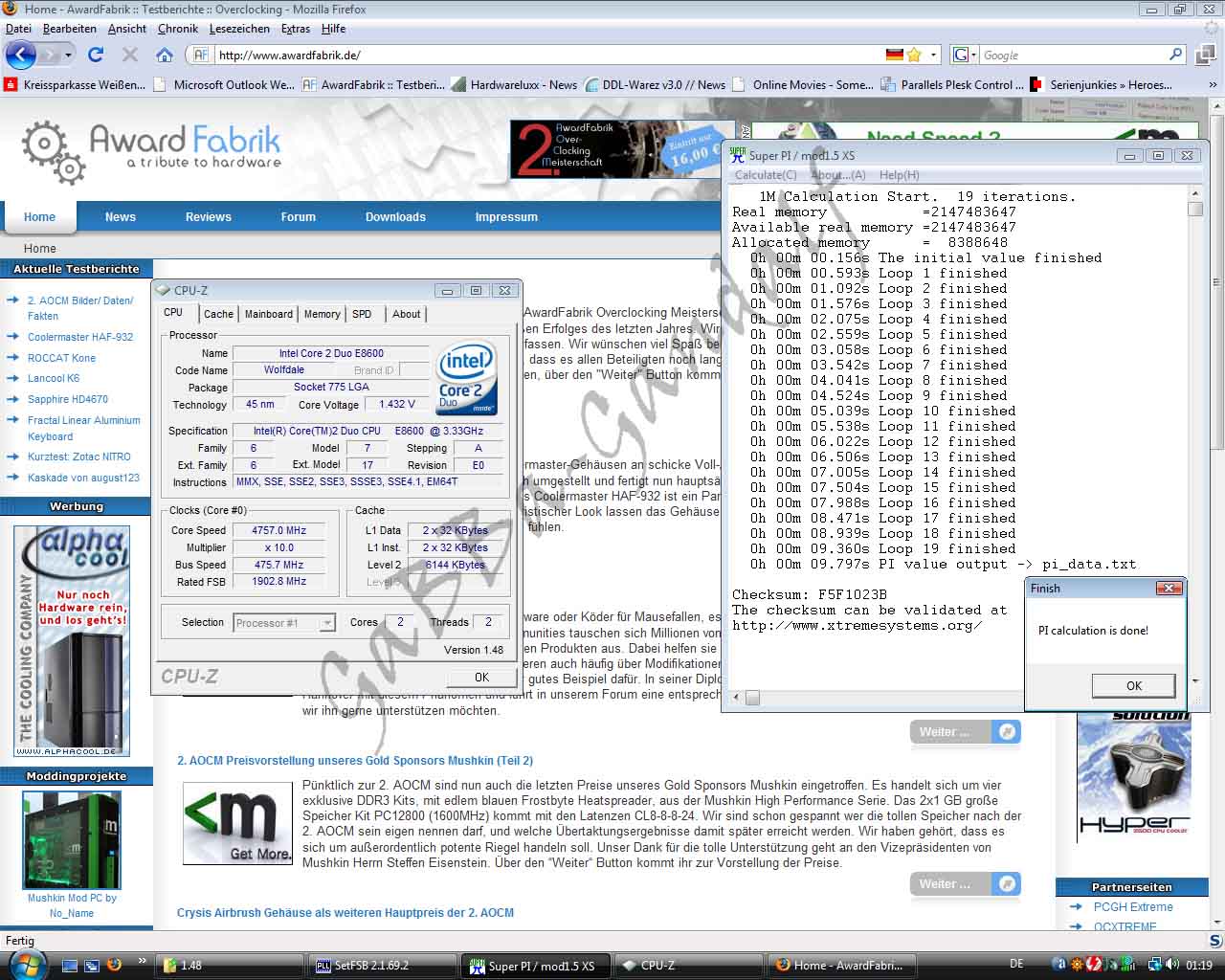1225x980 pixels.
Task: Click Mushkin Get More logo image
Action: (237, 824)
